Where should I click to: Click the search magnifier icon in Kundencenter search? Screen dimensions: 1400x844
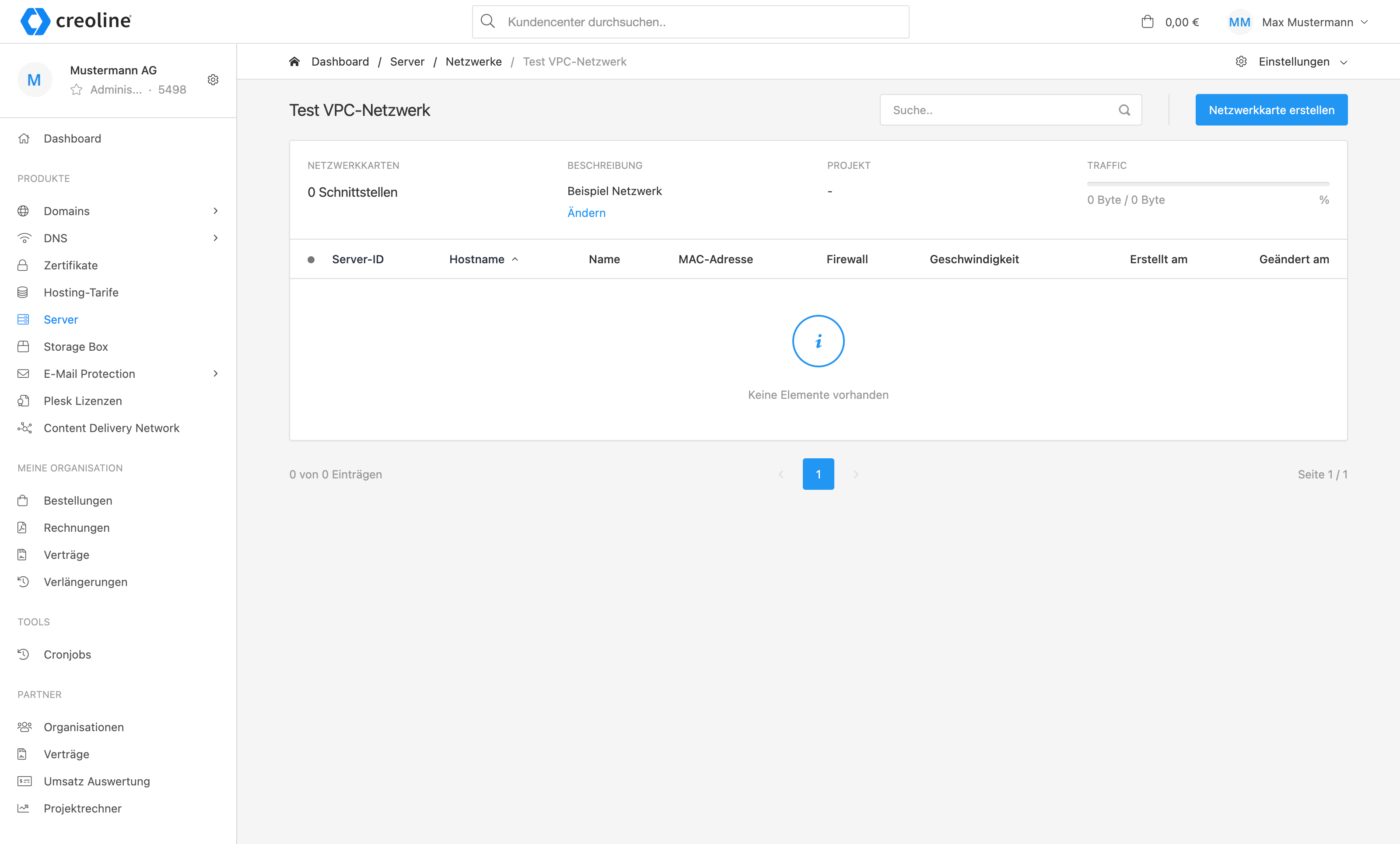pyautogui.click(x=487, y=21)
